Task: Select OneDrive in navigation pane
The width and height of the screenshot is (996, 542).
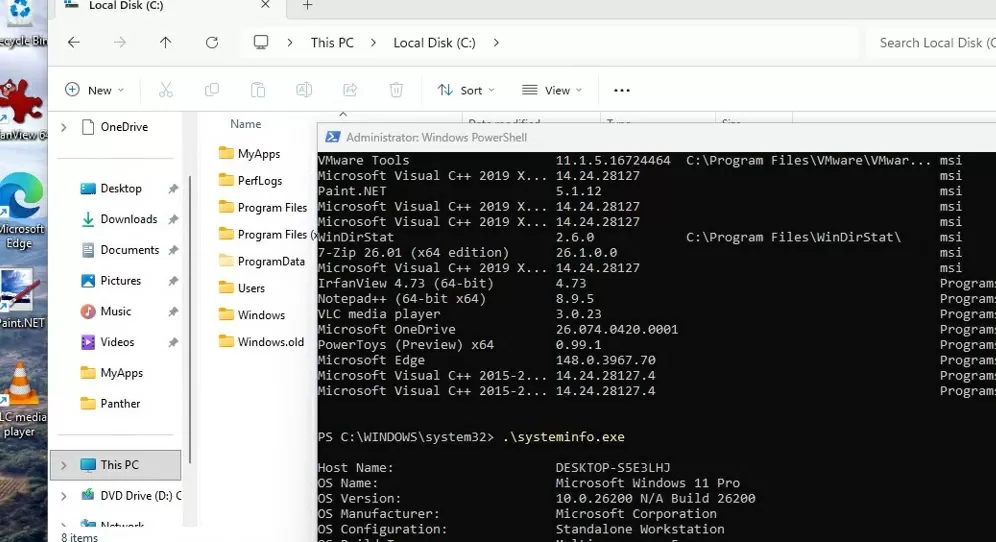Action: 124,127
